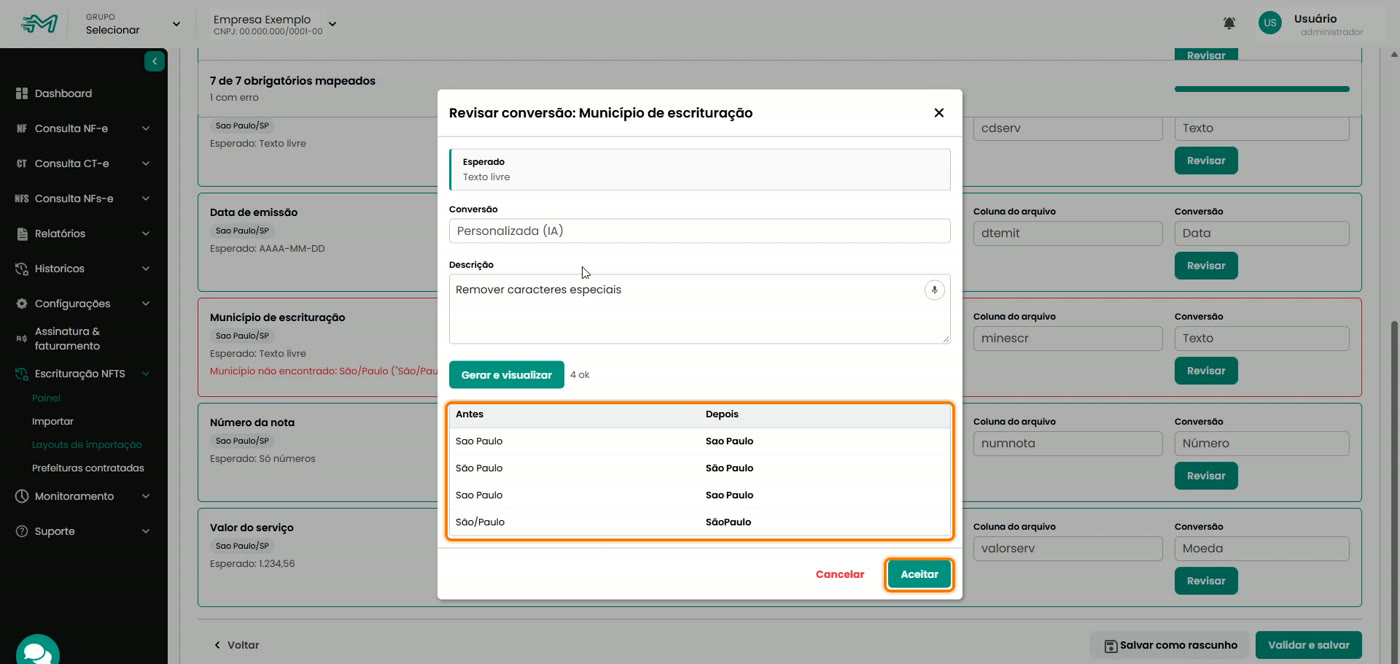Viewport: 1400px width, 664px height.
Task: Collapse the sidebar with the arrow button
Action: (154, 62)
